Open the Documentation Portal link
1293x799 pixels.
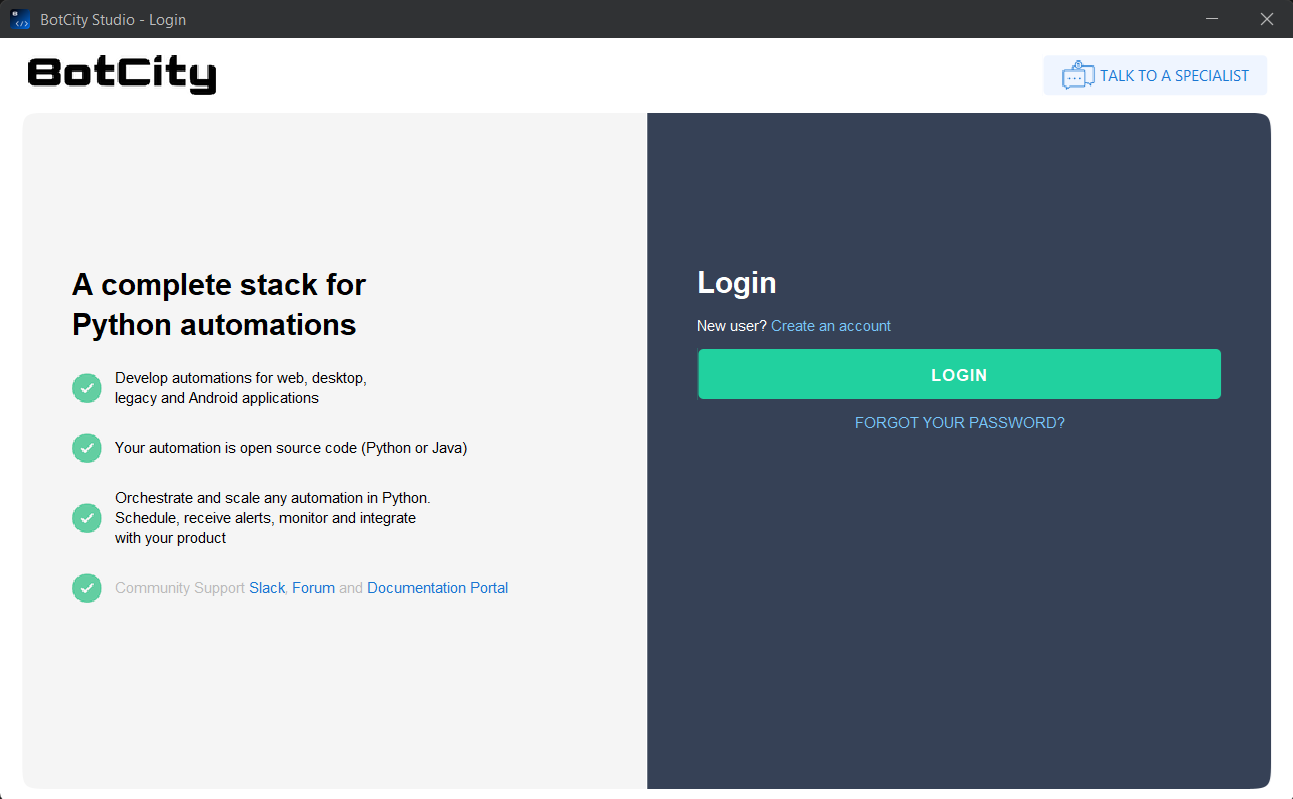click(x=437, y=588)
